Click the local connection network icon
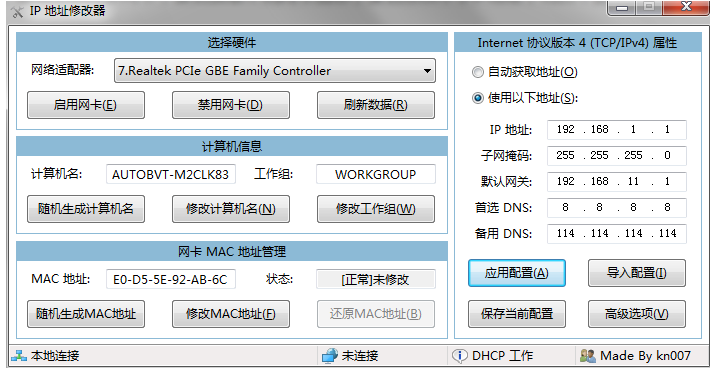This screenshot has height=368, width=710. 19,356
